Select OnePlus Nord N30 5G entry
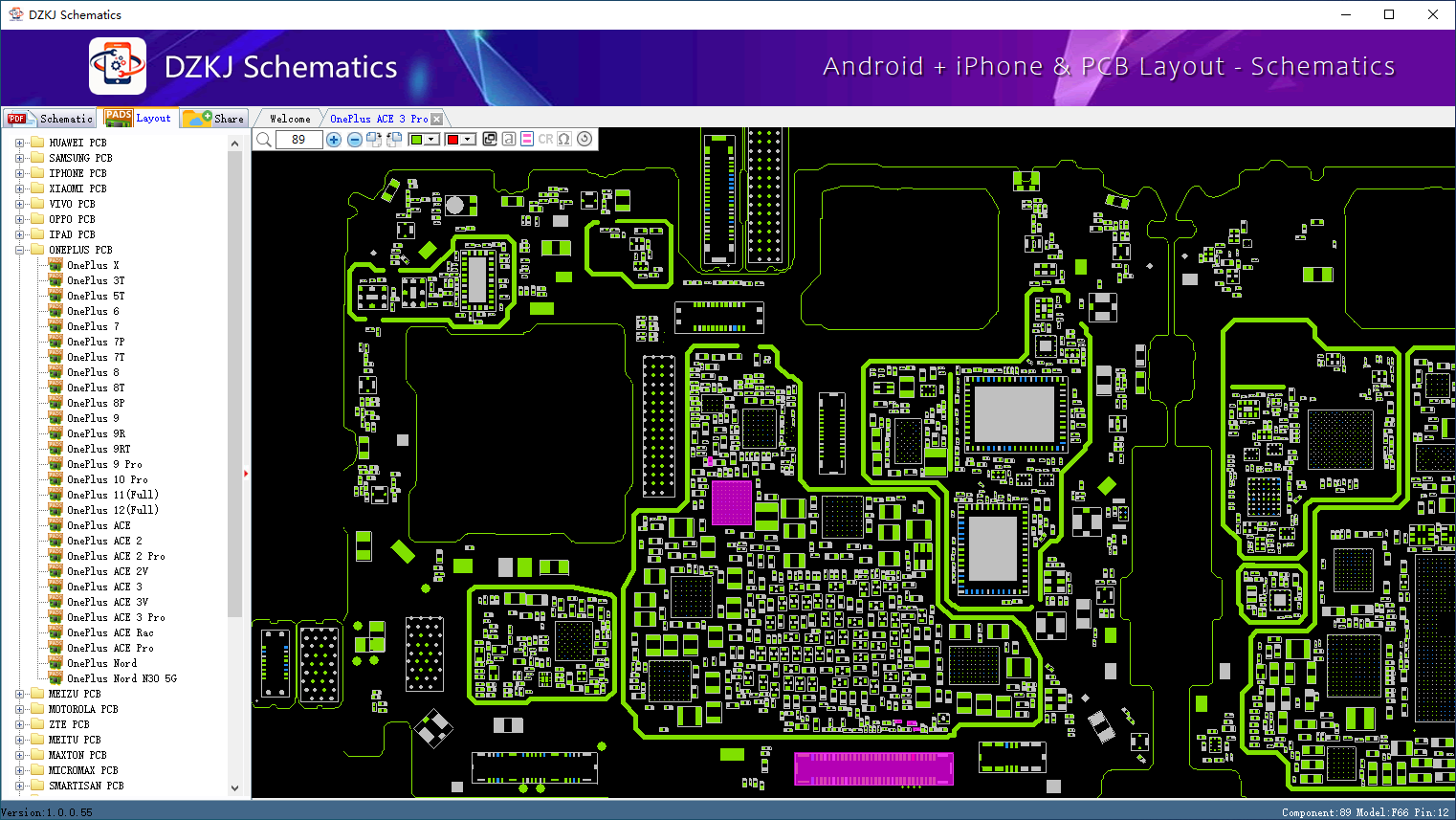This screenshot has height=820, width=1456. (121, 678)
